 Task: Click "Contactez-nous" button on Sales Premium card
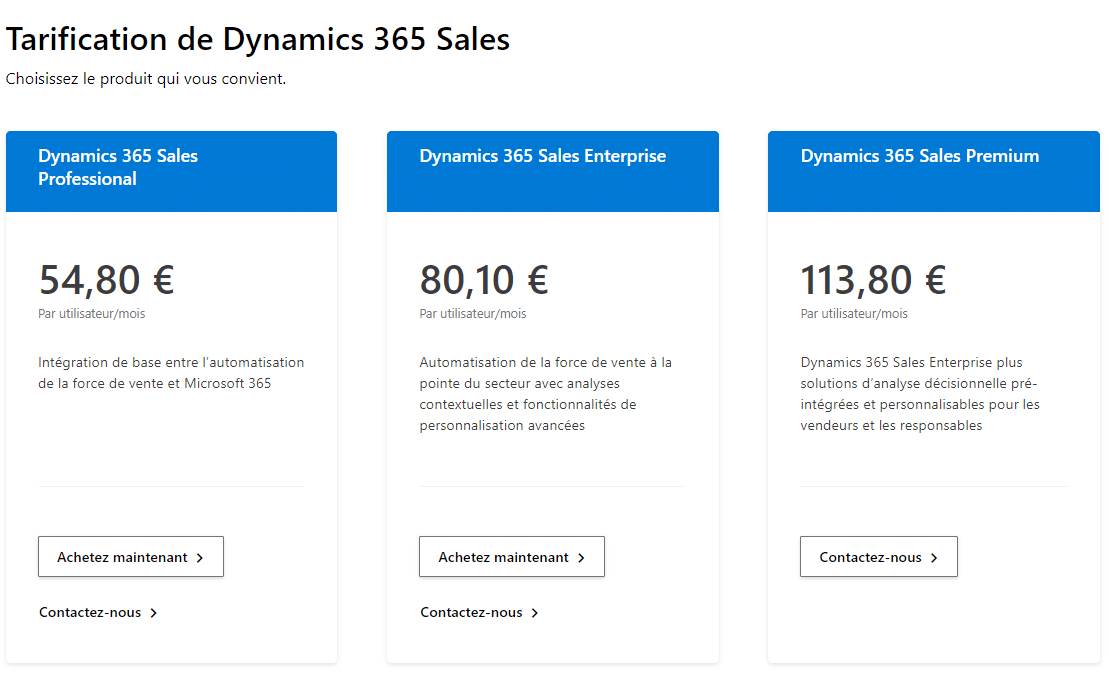878,556
